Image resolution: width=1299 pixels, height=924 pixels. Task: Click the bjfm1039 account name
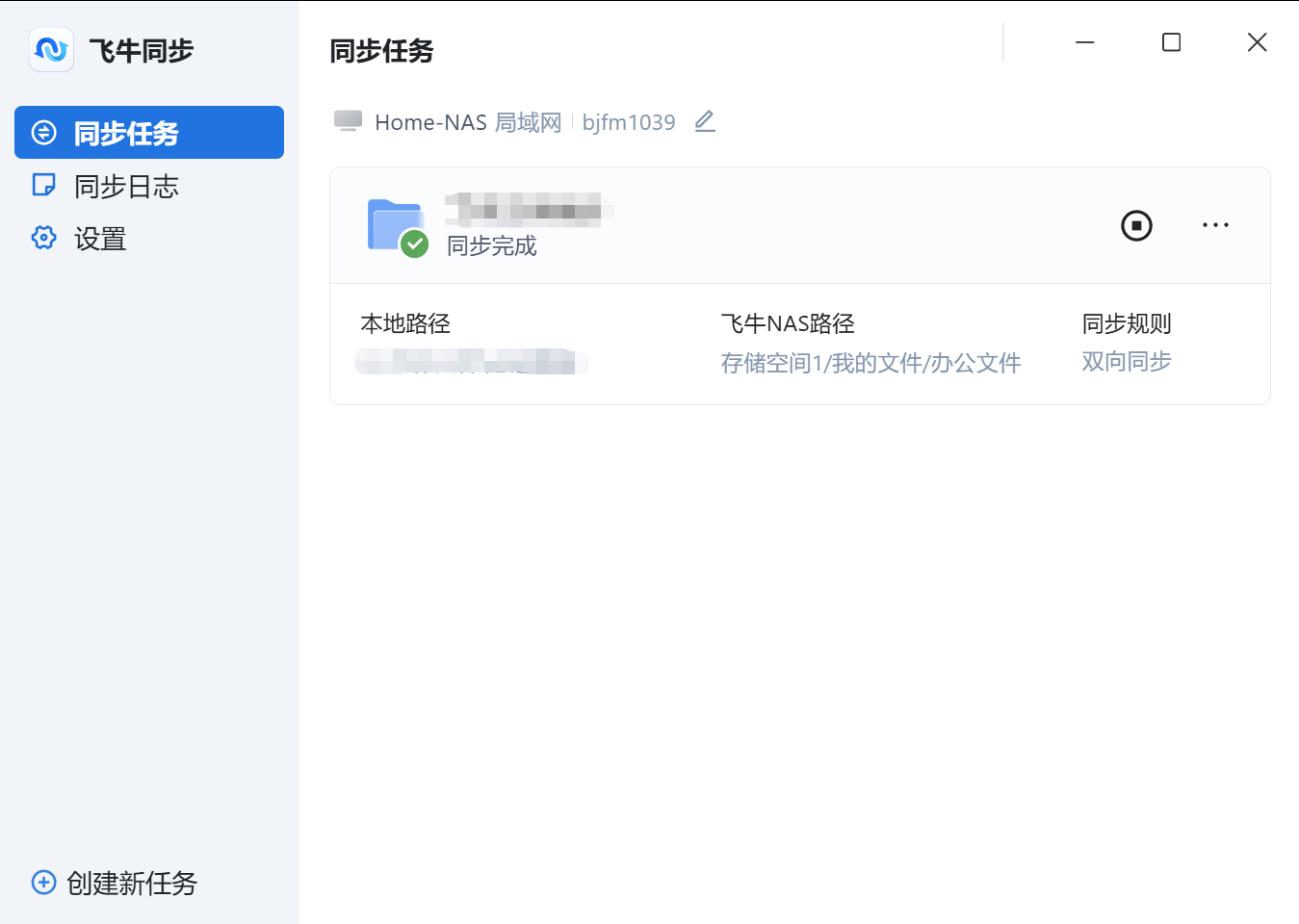[x=629, y=122]
